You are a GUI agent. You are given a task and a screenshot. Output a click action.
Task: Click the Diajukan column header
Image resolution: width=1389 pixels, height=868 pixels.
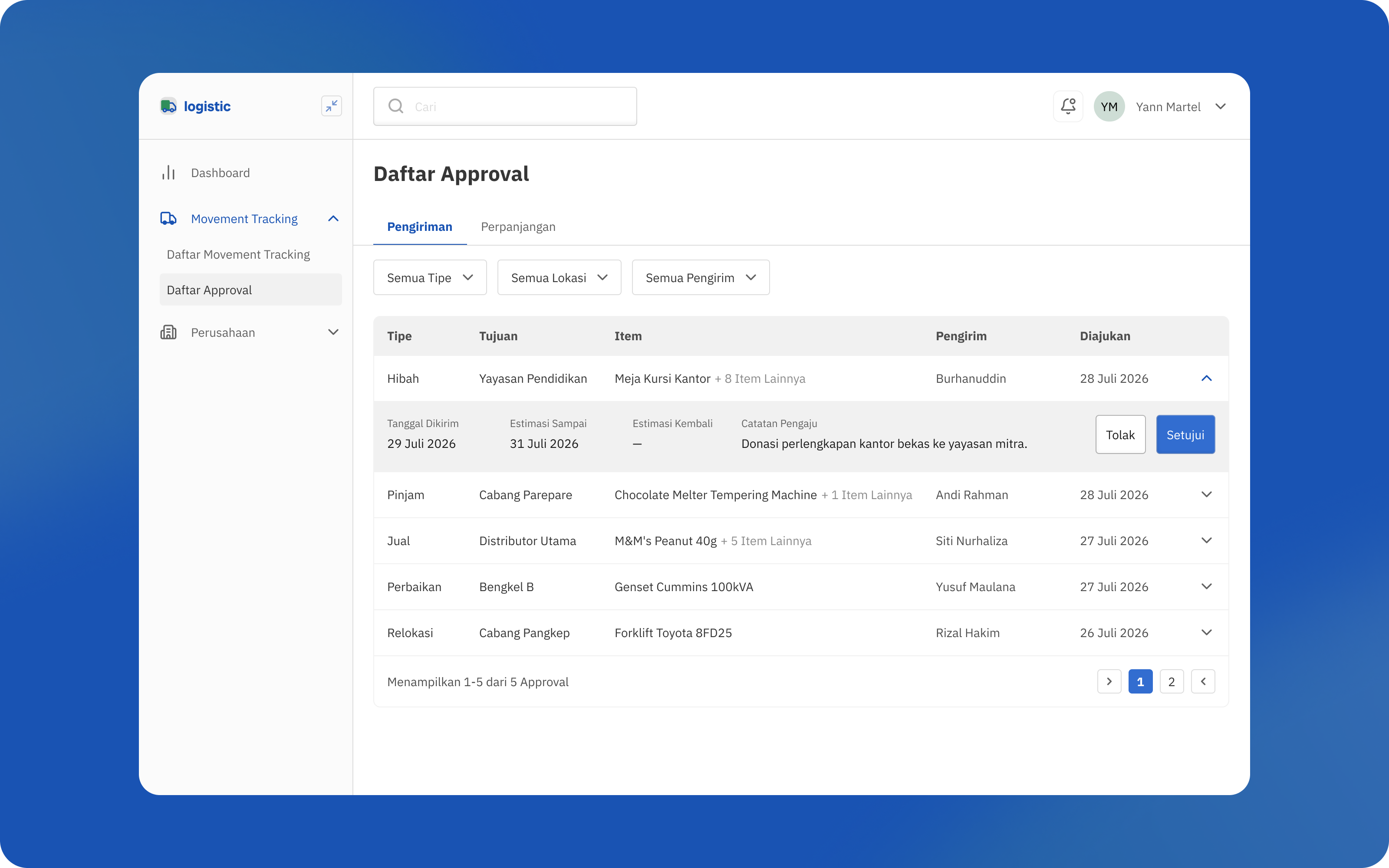(x=1105, y=336)
